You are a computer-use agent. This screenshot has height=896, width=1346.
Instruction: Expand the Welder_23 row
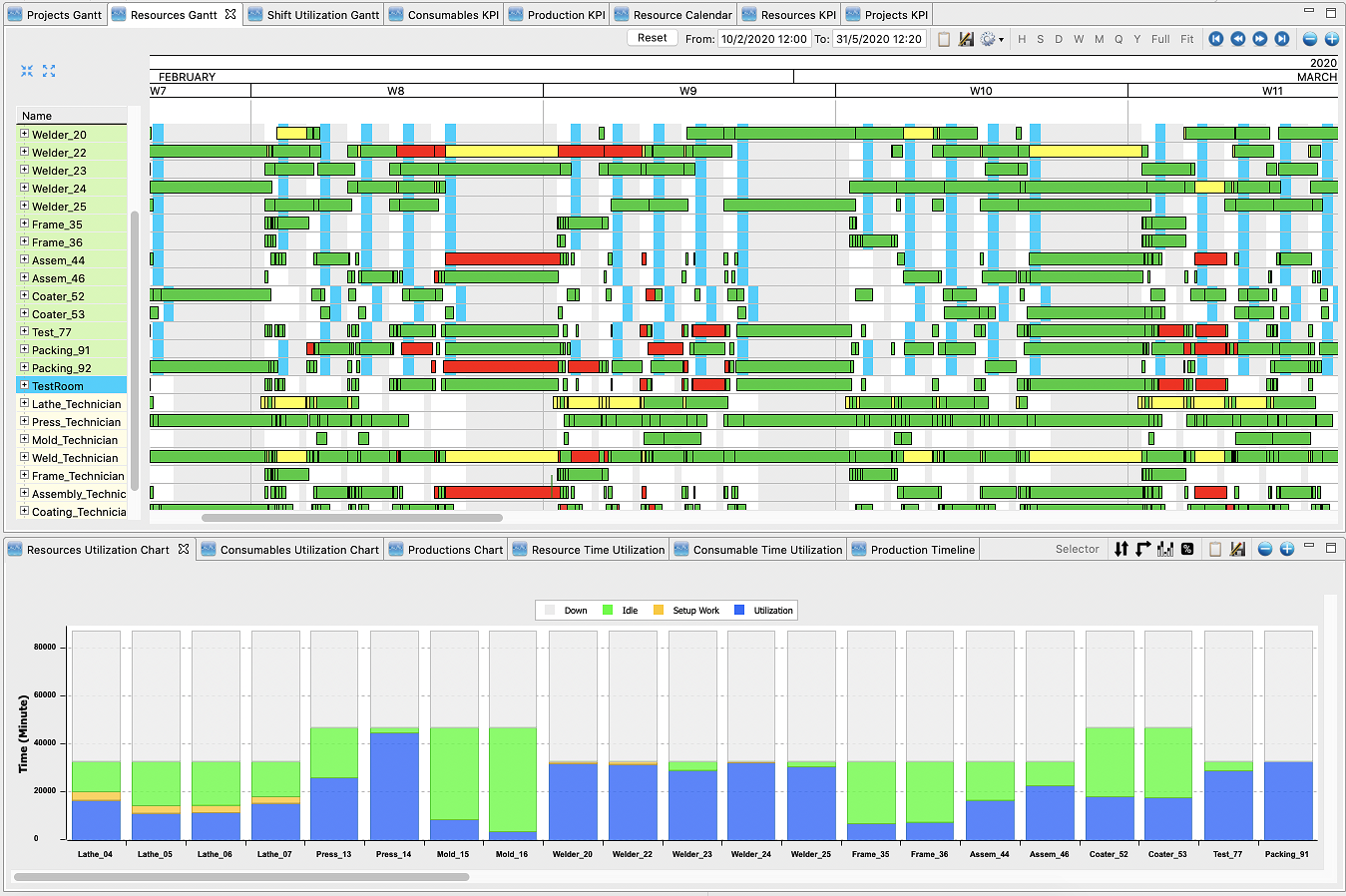click(24, 170)
